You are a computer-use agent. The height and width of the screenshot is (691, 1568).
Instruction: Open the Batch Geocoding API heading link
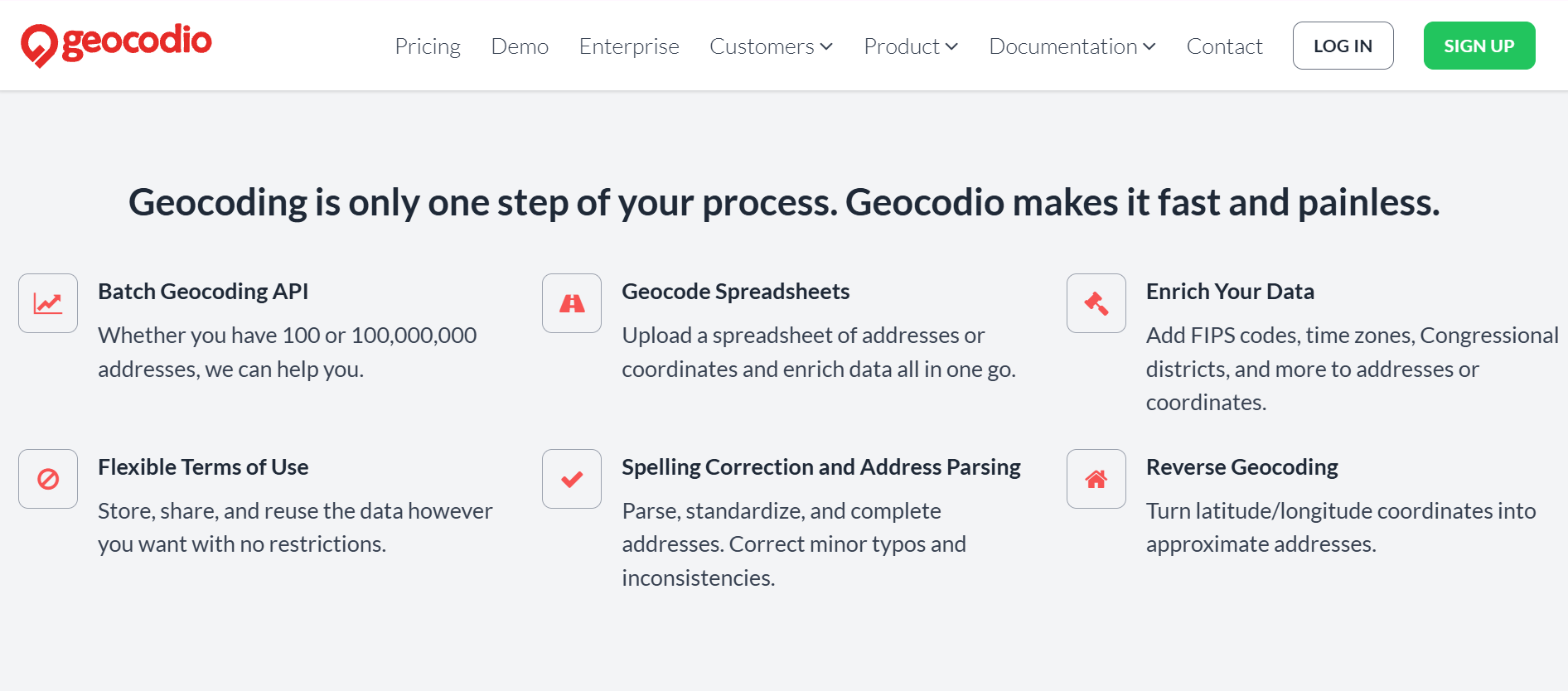[203, 291]
